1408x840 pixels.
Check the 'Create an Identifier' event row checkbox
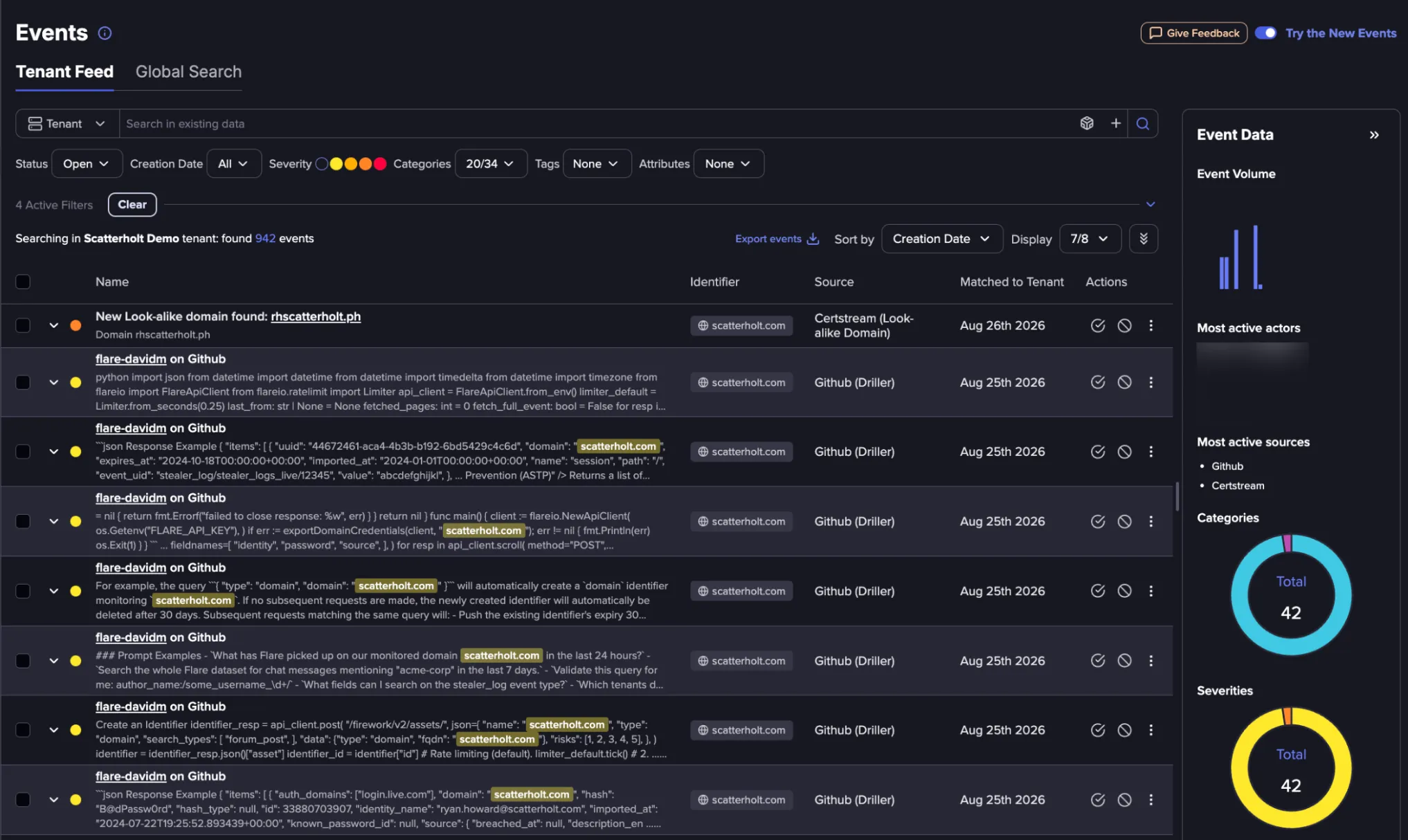(x=23, y=730)
